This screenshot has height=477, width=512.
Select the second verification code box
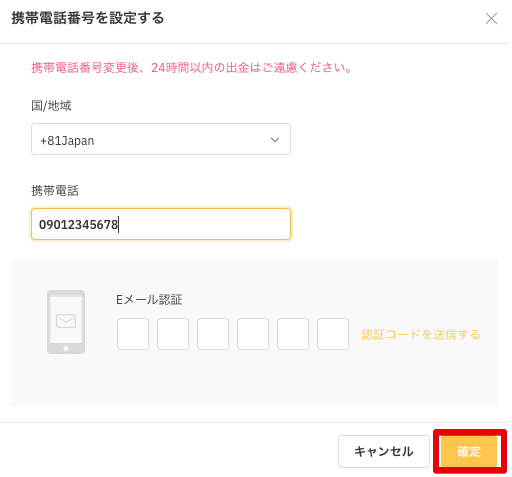173,334
